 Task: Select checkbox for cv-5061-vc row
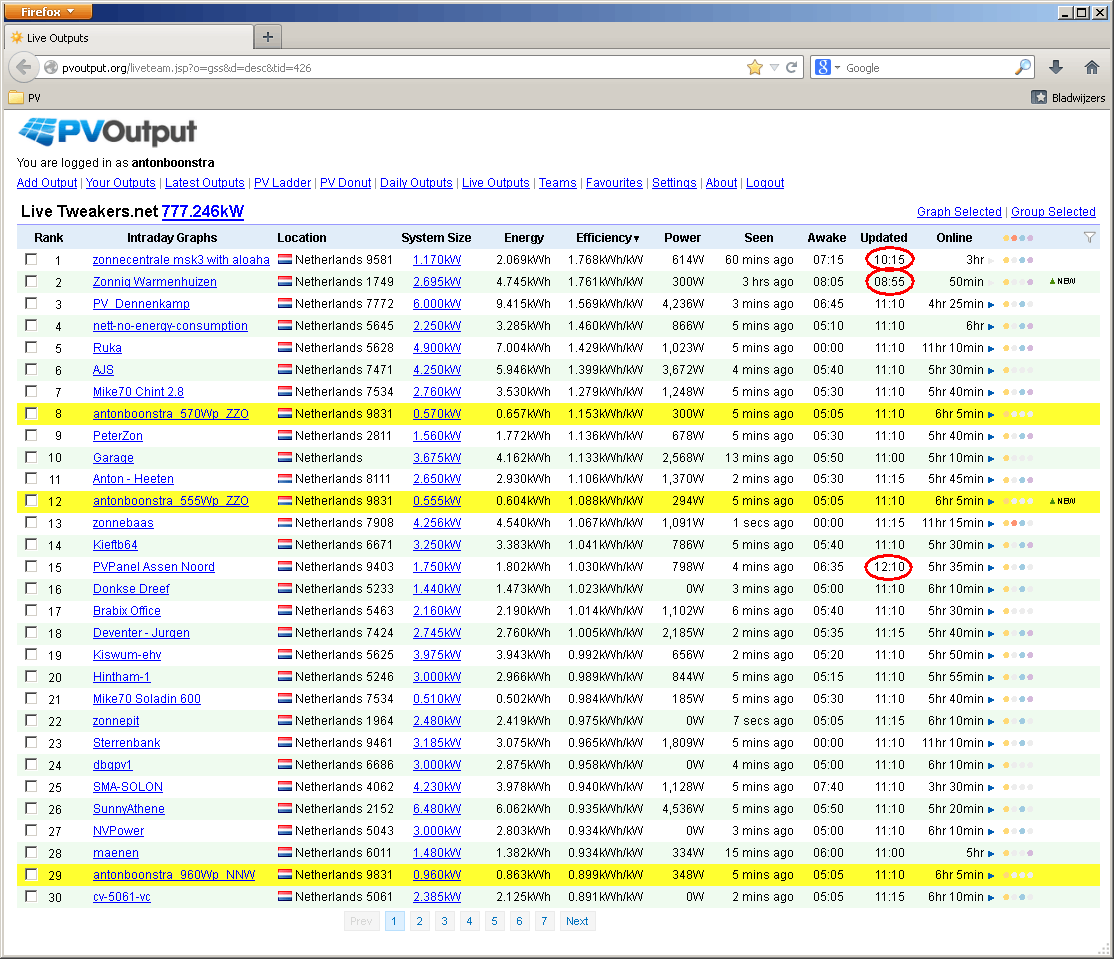coord(31,896)
